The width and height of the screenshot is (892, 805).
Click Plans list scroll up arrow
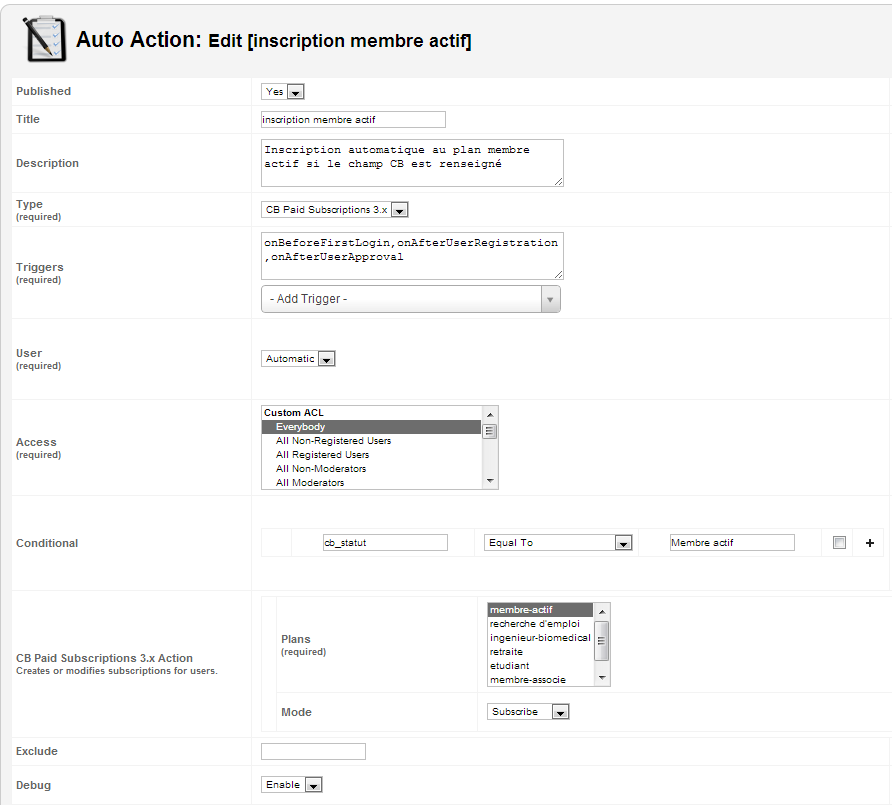(x=602, y=611)
